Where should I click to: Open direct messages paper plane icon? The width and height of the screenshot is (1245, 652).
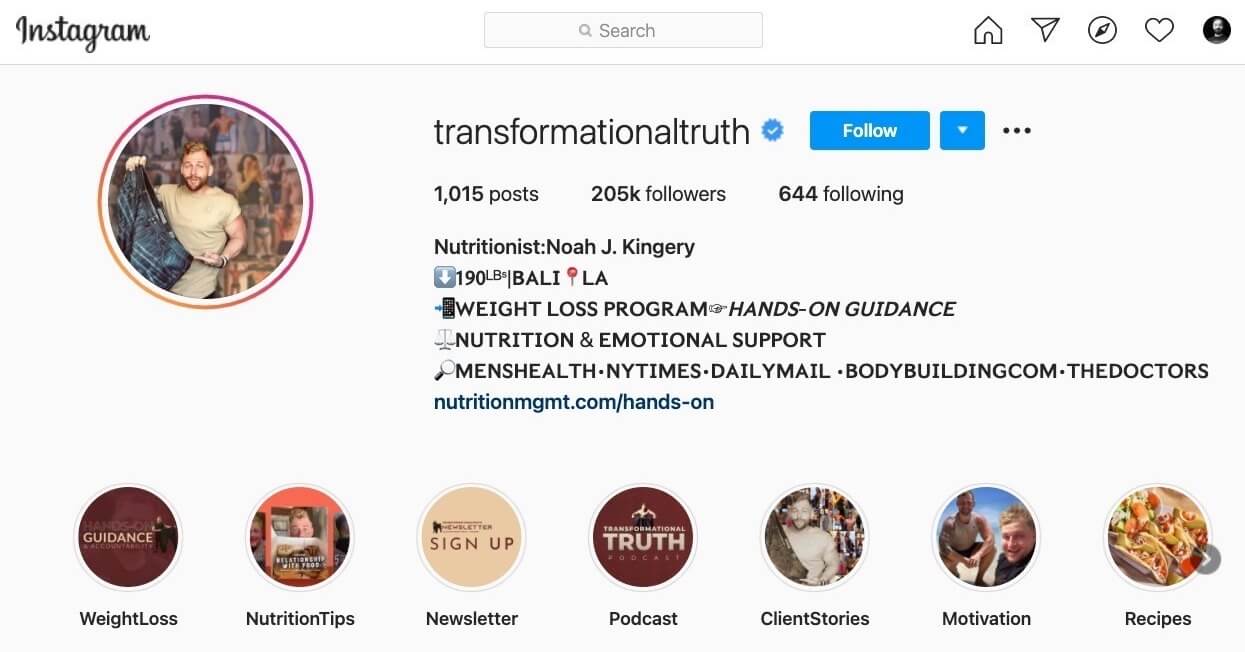tap(1045, 31)
